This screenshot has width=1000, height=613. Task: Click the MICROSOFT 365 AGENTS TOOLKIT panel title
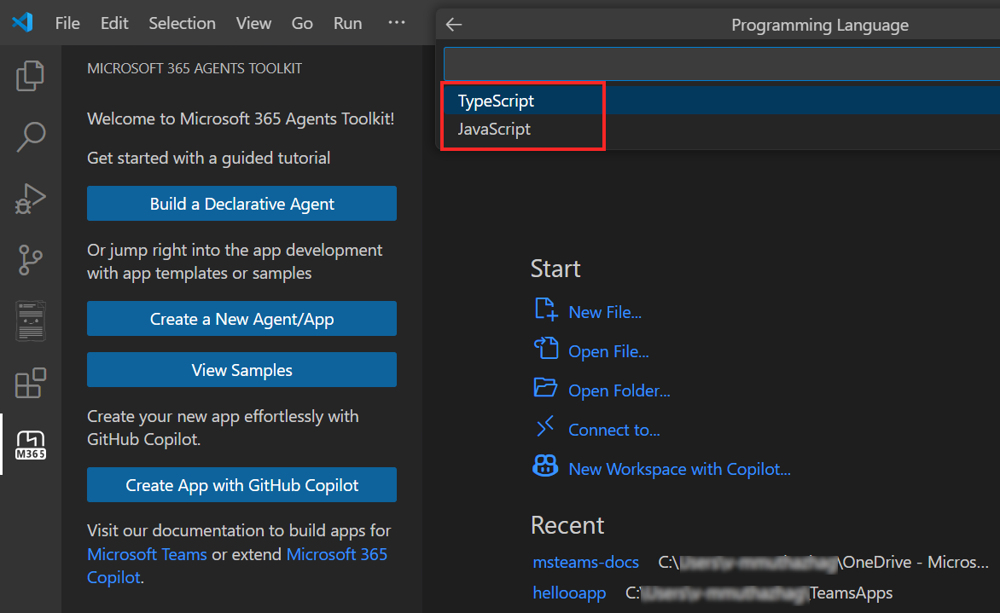coord(195,68)
